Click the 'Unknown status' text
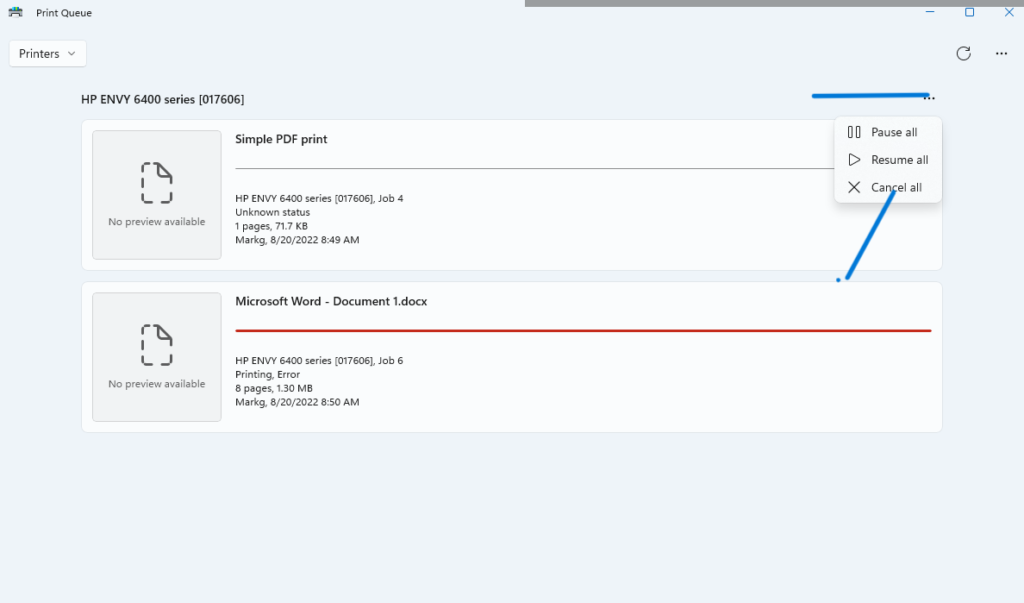This screenshot has width=1024, height=603. click(272, 212)
